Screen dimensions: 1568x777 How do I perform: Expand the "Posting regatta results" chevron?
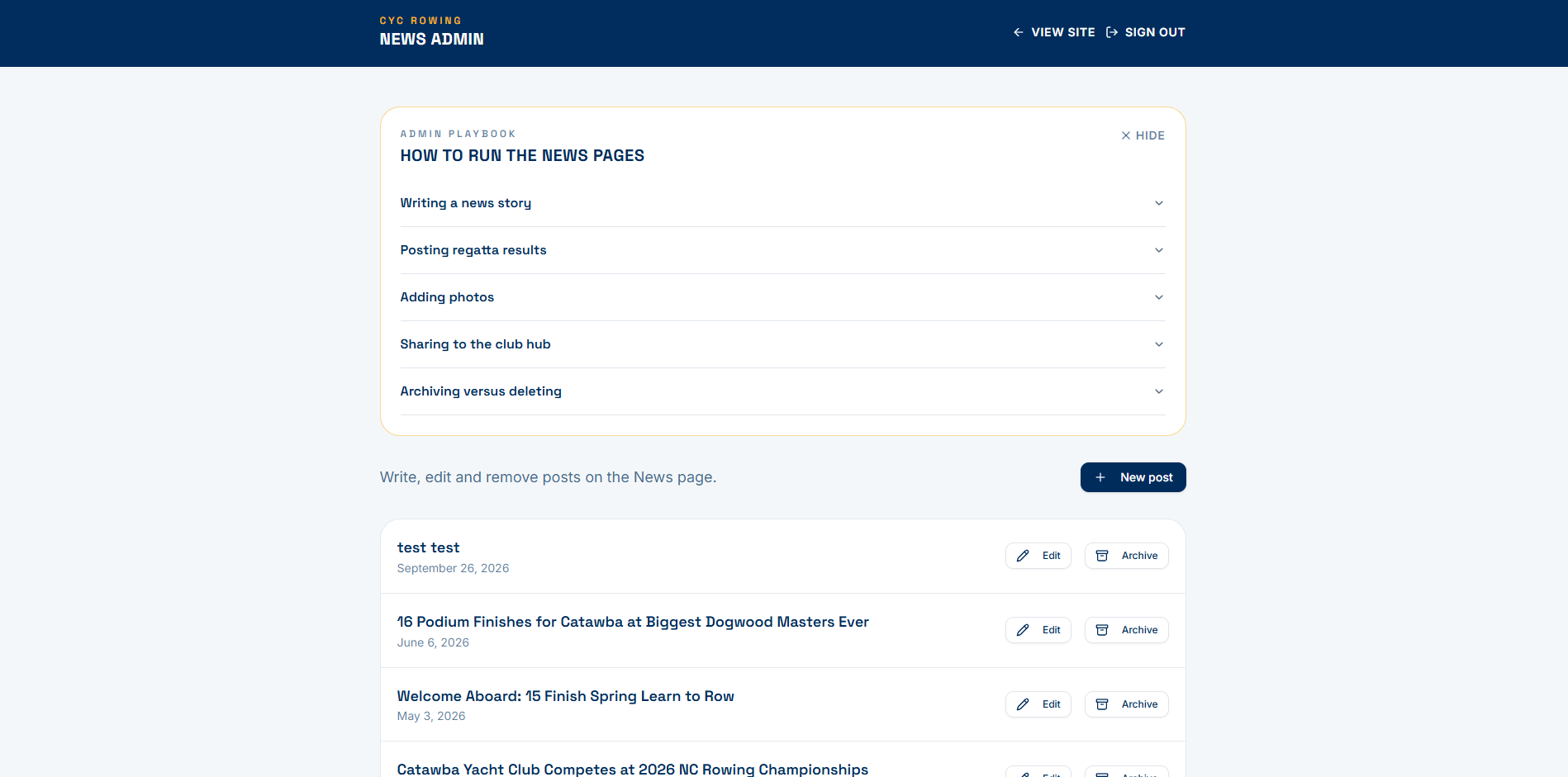point(1159,250)
